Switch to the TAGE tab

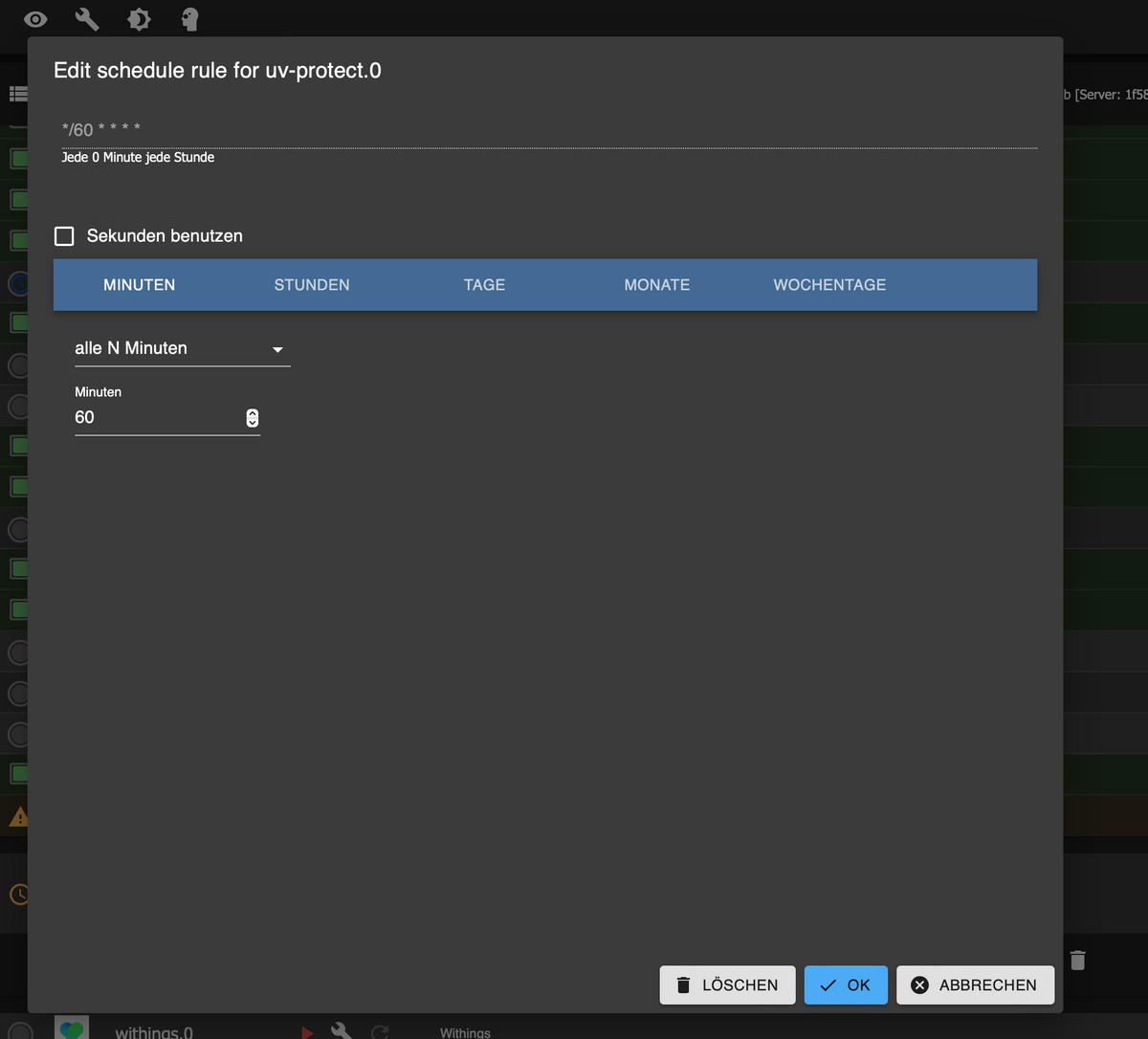[484, 285]
